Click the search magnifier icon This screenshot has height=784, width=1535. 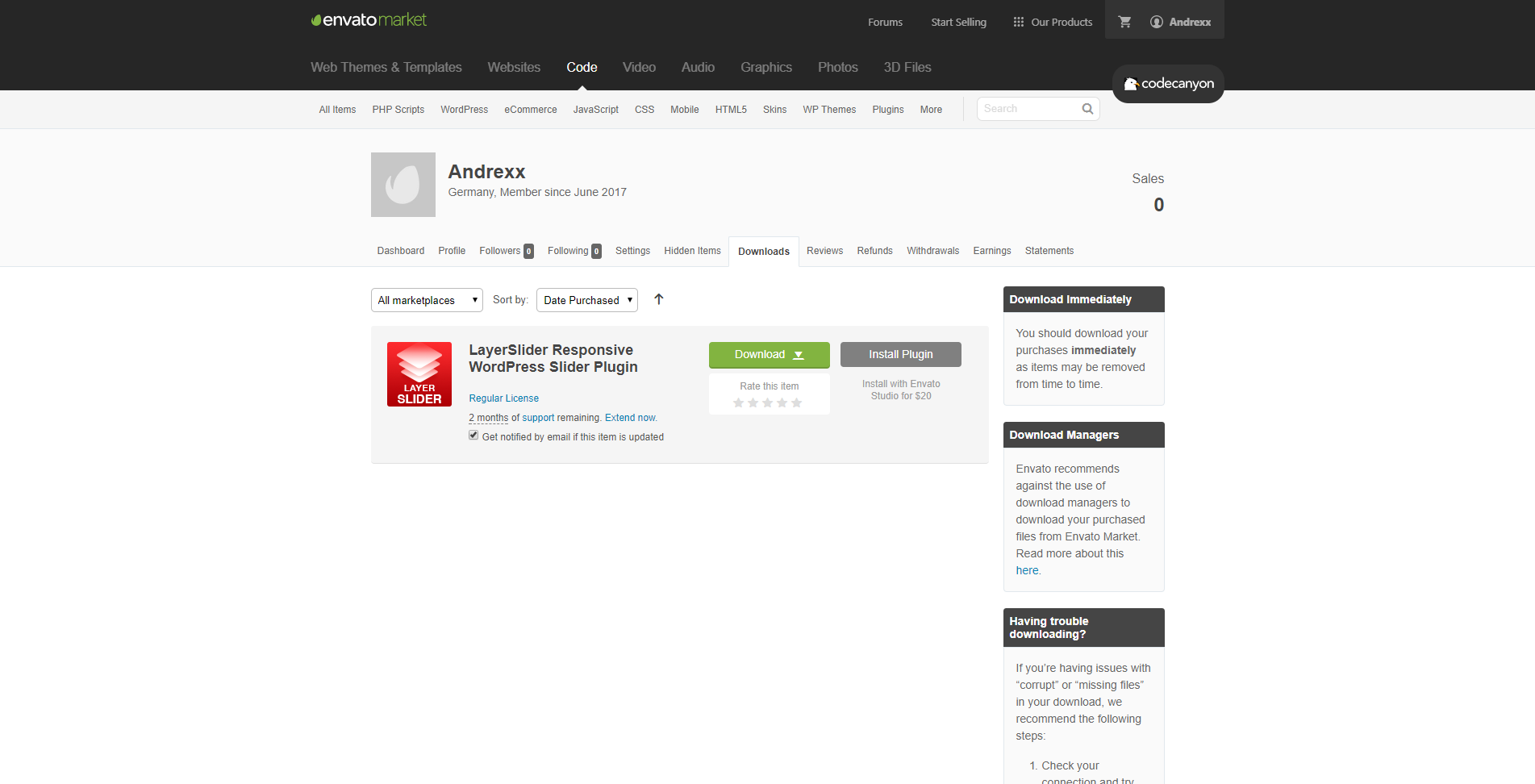click(1087, 109)
